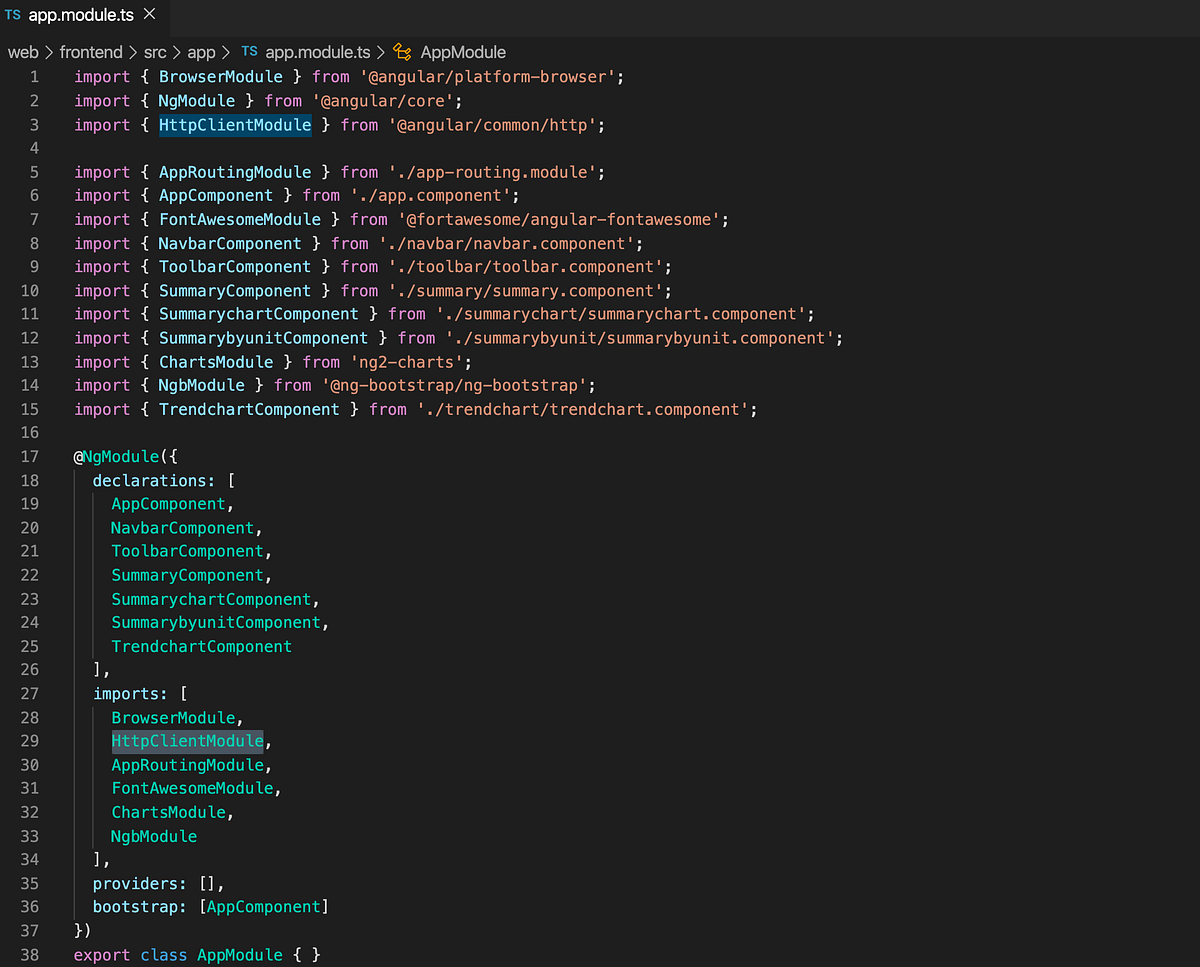Click the yellow class symbol icon beside AppModule
This screenshot has width=1200, height=967.
402,51
